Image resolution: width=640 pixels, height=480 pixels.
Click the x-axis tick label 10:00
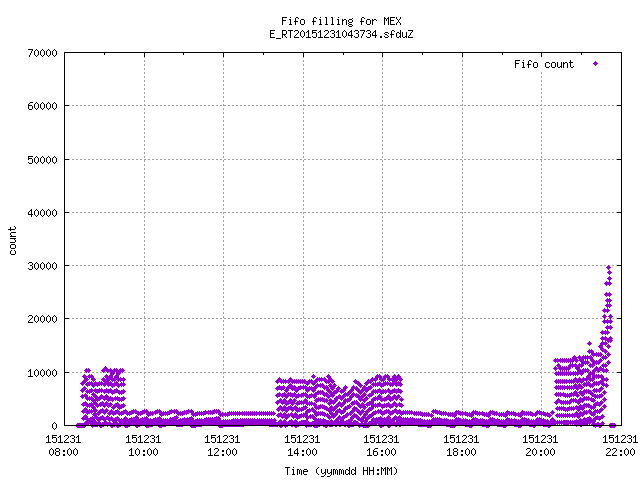[143, 452]
